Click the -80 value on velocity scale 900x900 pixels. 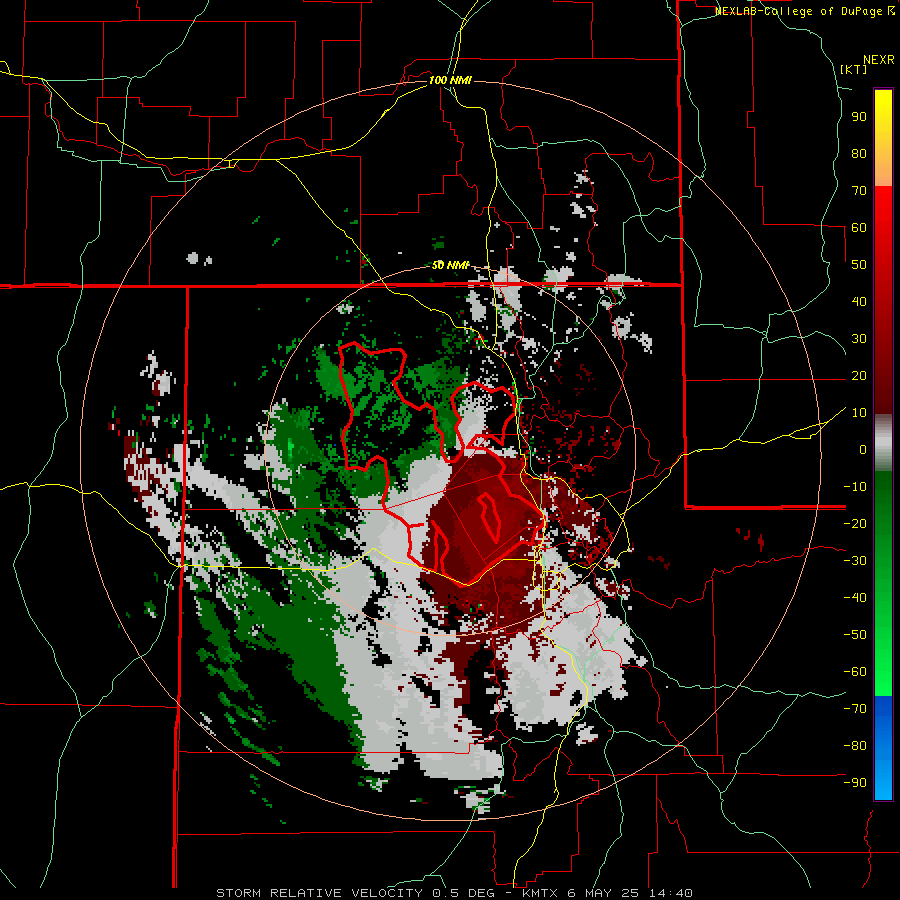(x=855, y=746)
